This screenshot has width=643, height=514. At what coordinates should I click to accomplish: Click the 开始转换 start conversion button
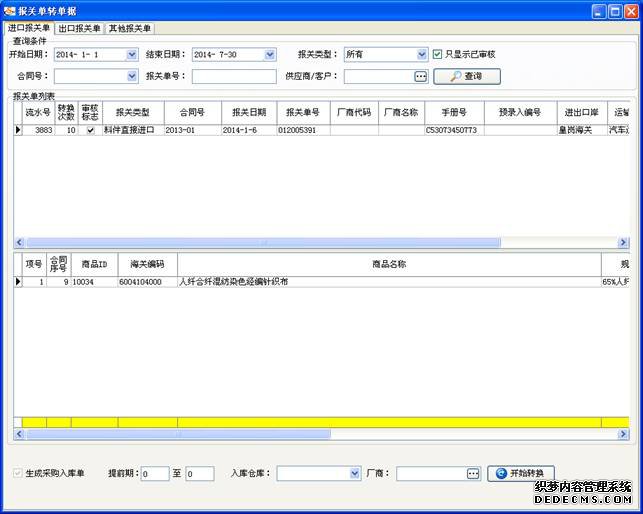point(520,473)
